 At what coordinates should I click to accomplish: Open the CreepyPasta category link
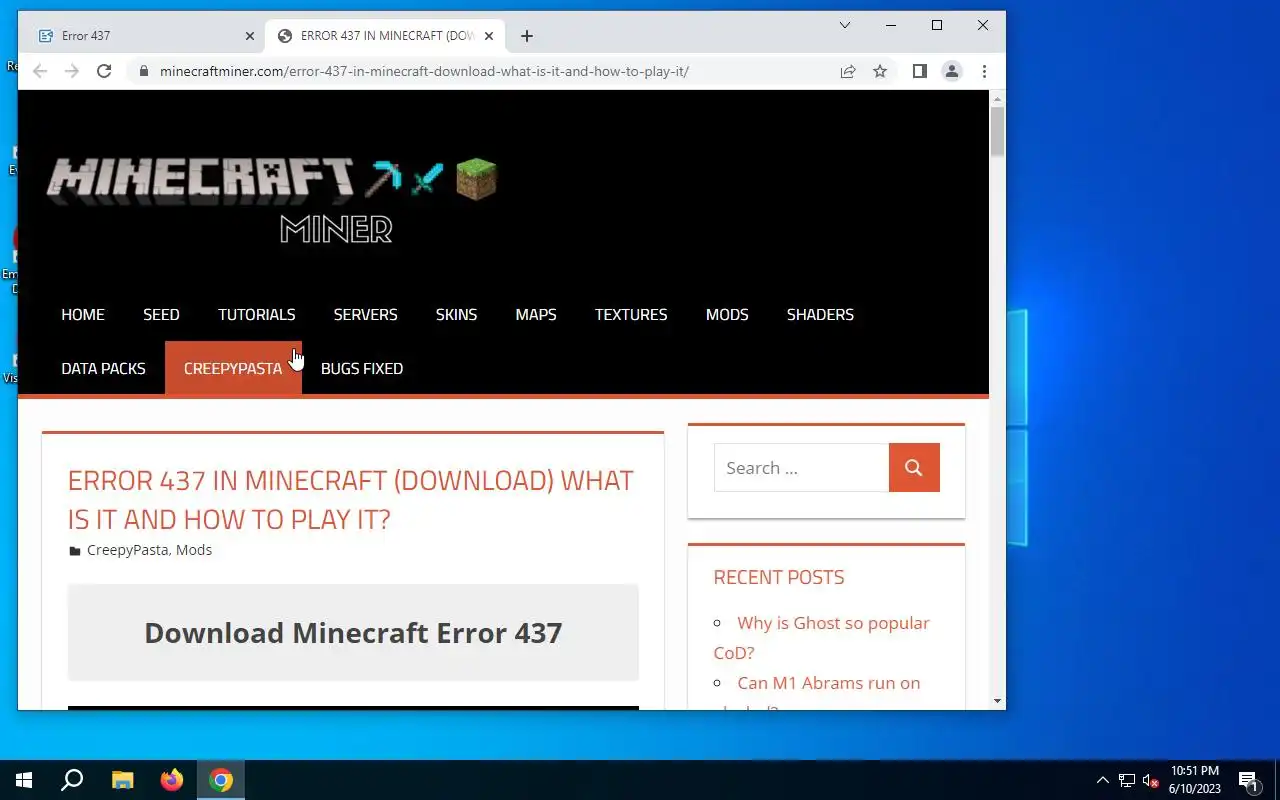[x=127, y=550]
